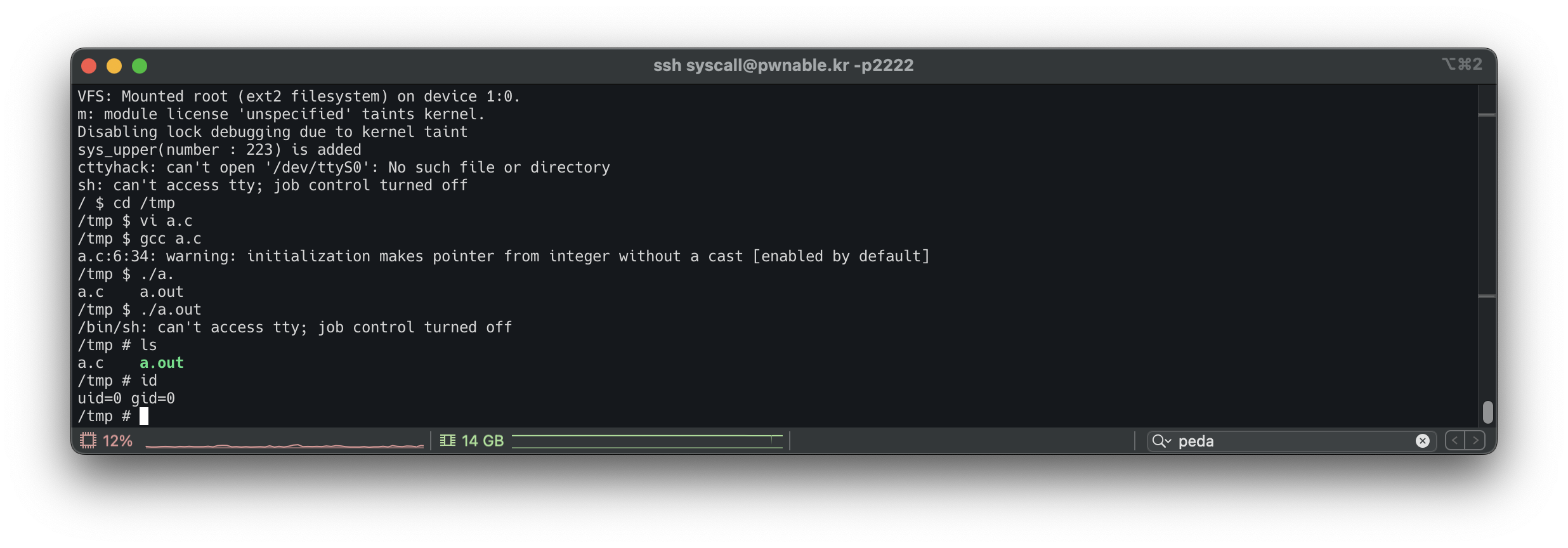The width and height of the screenshot is (1568, 548).
Task: Click the 12% CPU usage label
Action: (117, 441)
